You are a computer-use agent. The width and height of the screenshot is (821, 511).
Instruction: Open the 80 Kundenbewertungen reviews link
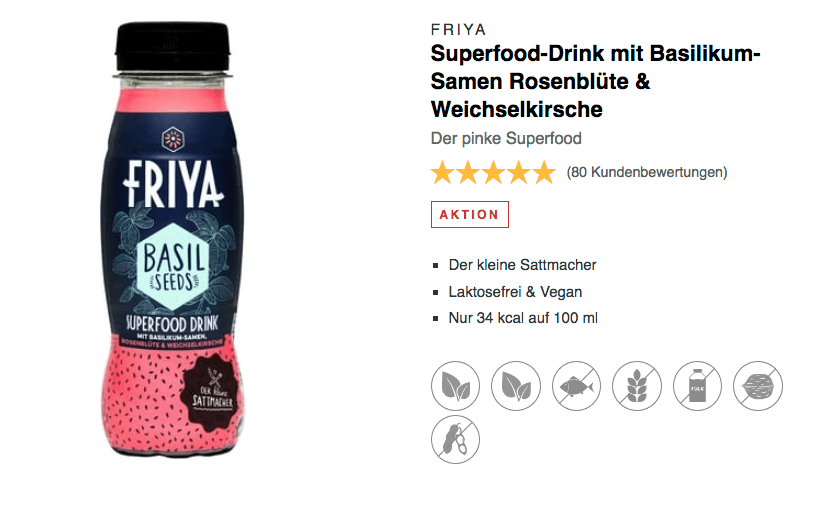point(647,172)
